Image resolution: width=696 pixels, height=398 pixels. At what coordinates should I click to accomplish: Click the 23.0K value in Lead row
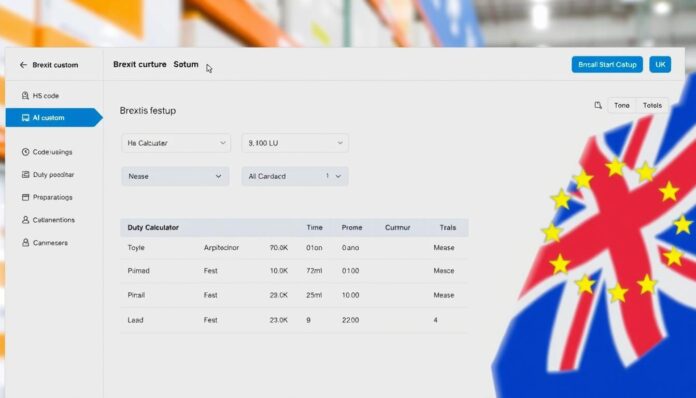pyautogui.click(x=278, y=320)
